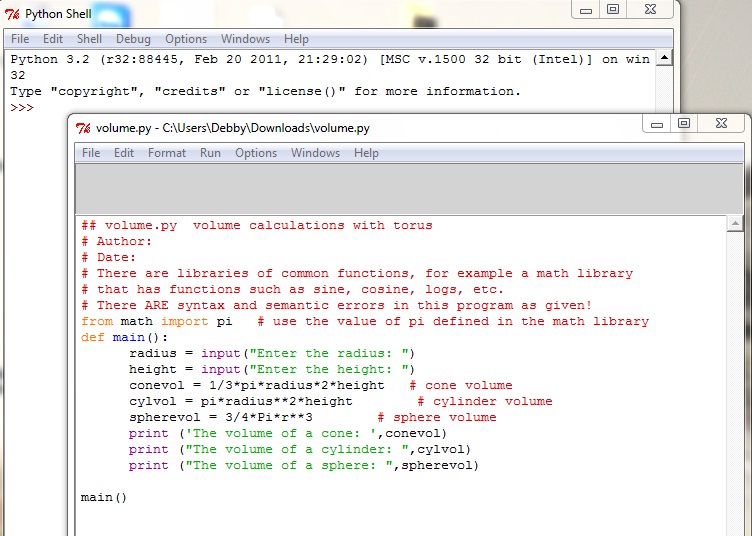The width and height of the screenshot is (752, 536).
Task: Minimize the volume.py editor window
Action: tap(657, 124)
